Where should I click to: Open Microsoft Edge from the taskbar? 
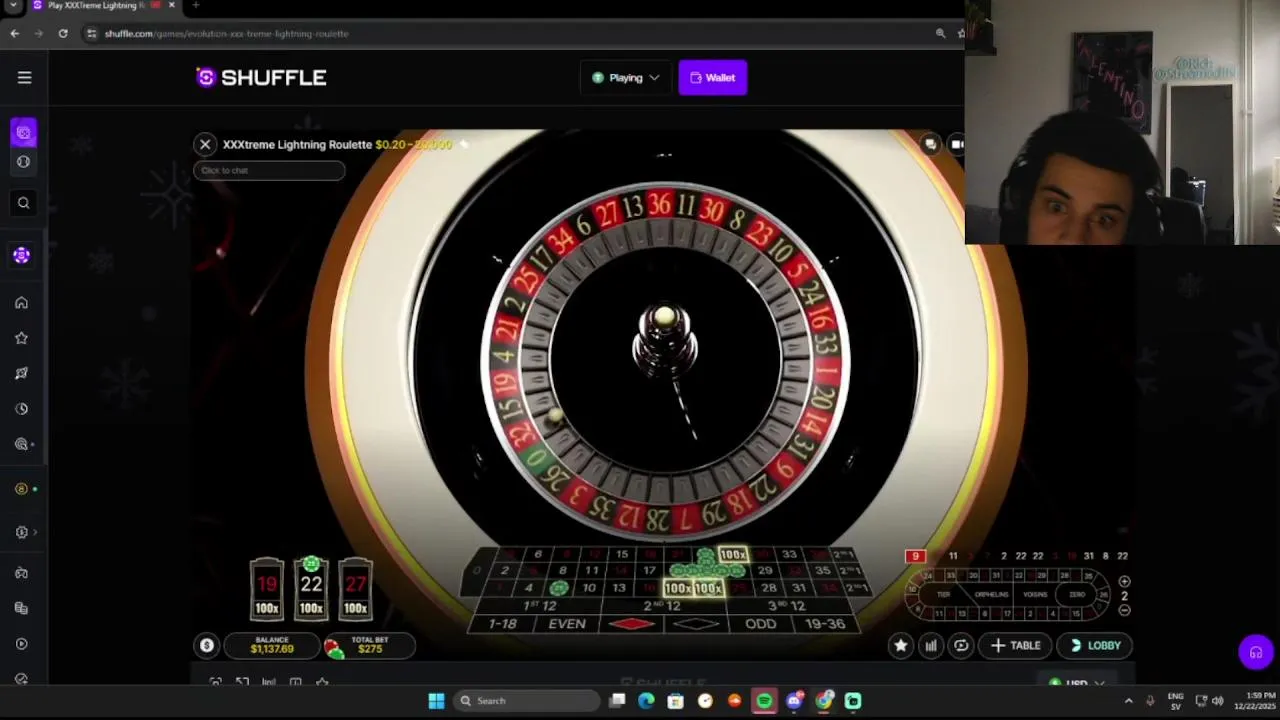pos(646,701)
